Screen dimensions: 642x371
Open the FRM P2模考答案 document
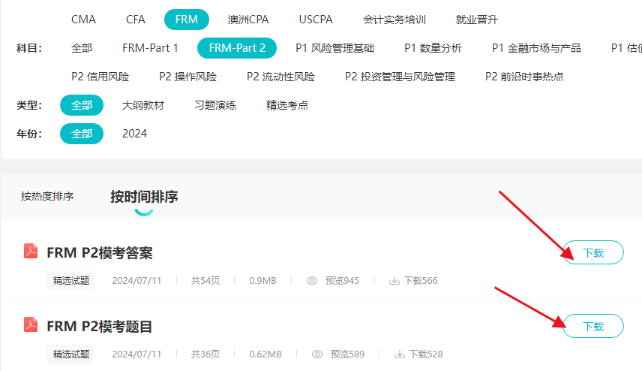tap(99, 253)
